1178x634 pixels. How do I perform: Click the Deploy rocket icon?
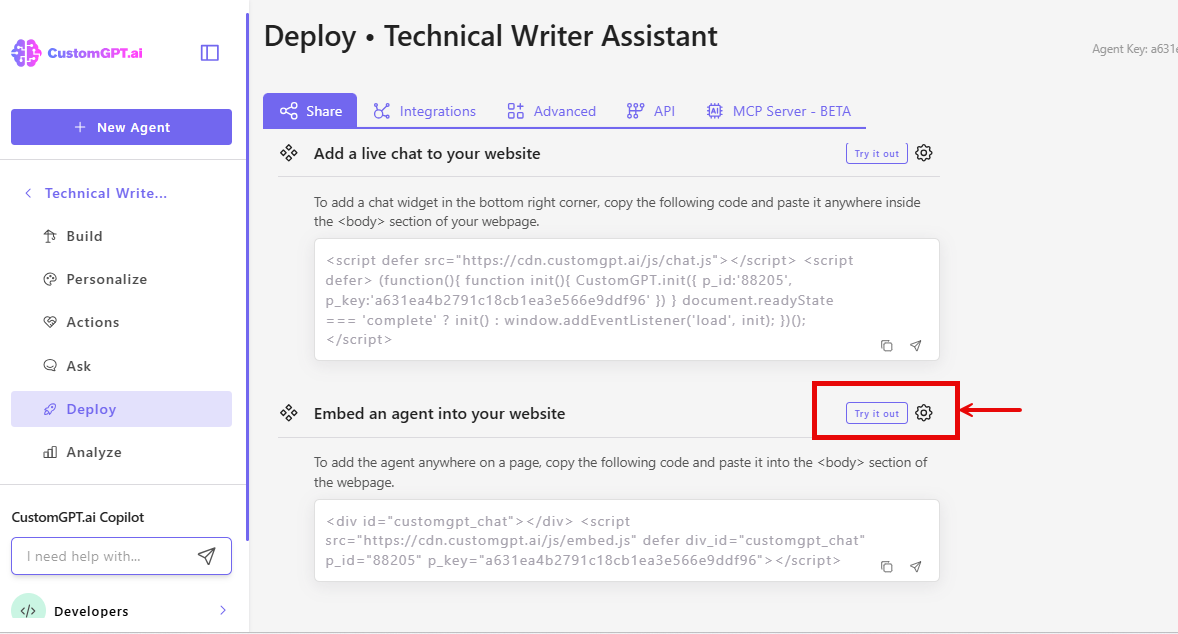click(50, 409)
